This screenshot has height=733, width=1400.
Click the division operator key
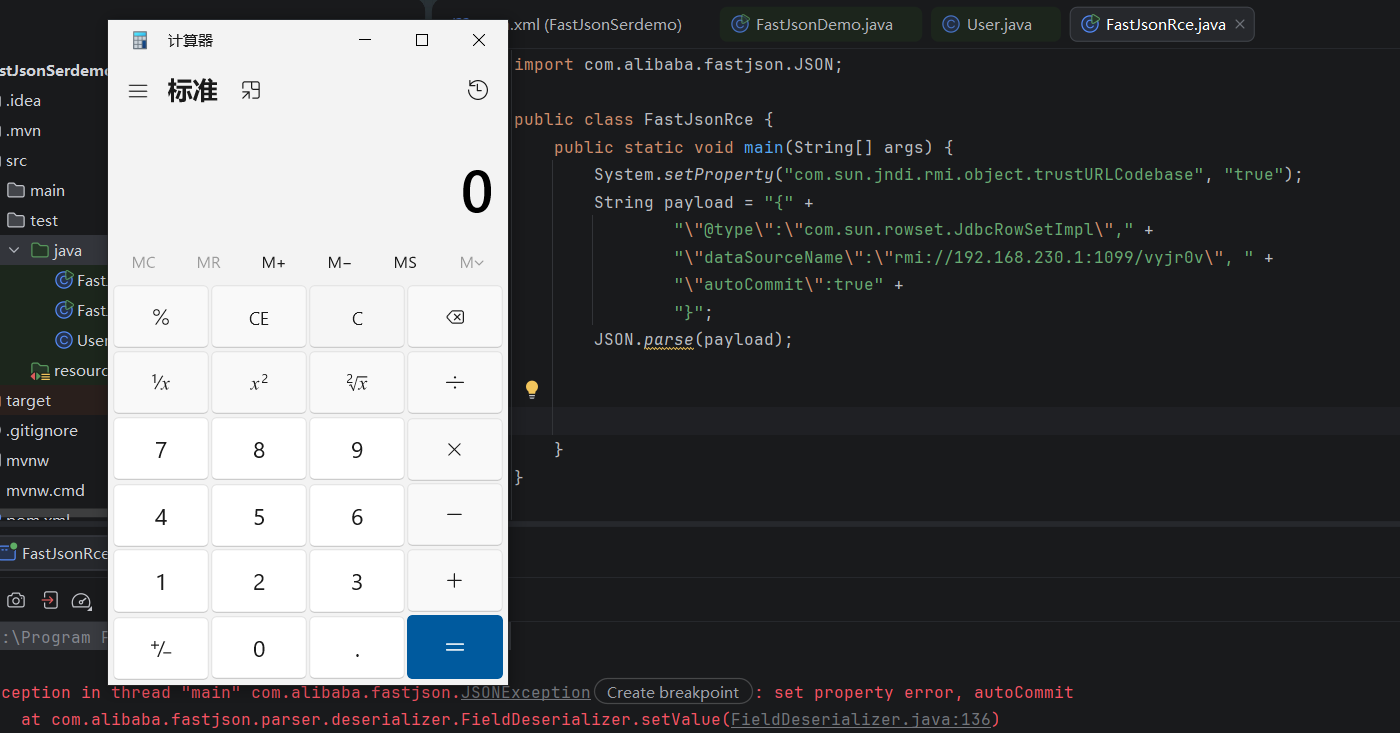(455, 383)
